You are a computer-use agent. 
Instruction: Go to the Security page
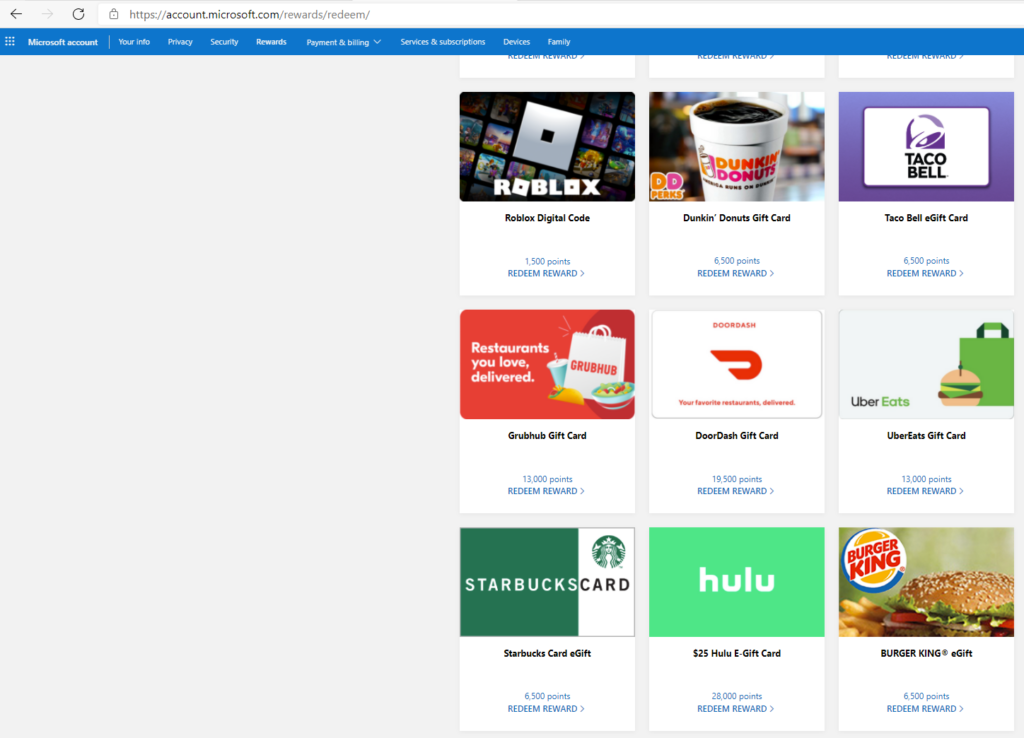(x=224, y=42)
